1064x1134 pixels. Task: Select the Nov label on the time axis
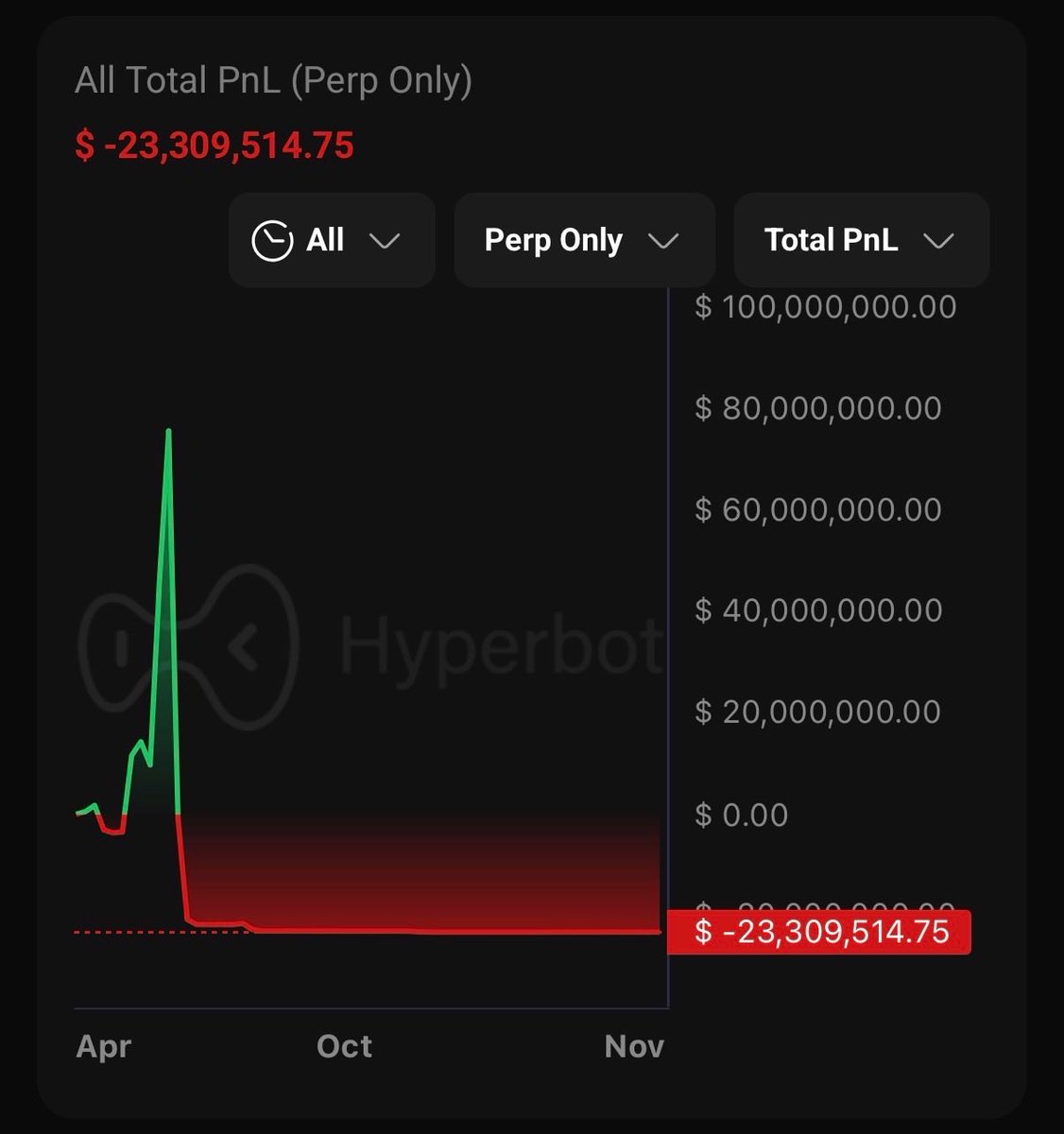pyautogui.click(x=634, y=1046)
